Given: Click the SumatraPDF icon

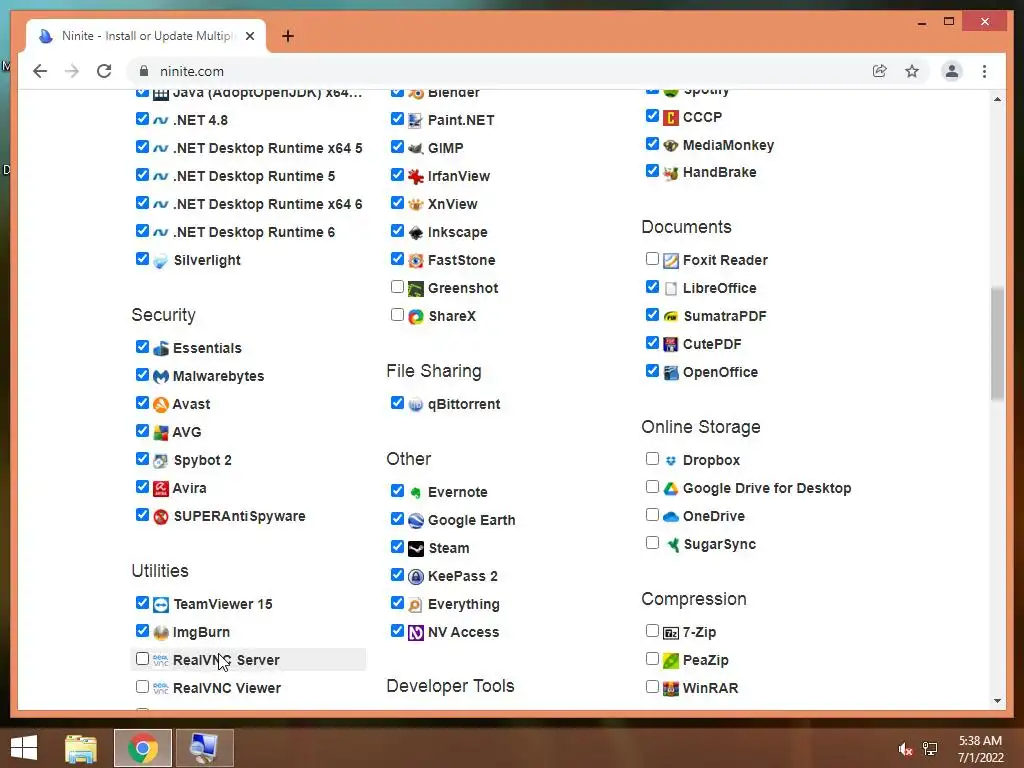Looking at the screenshot, I should point(671,317).
